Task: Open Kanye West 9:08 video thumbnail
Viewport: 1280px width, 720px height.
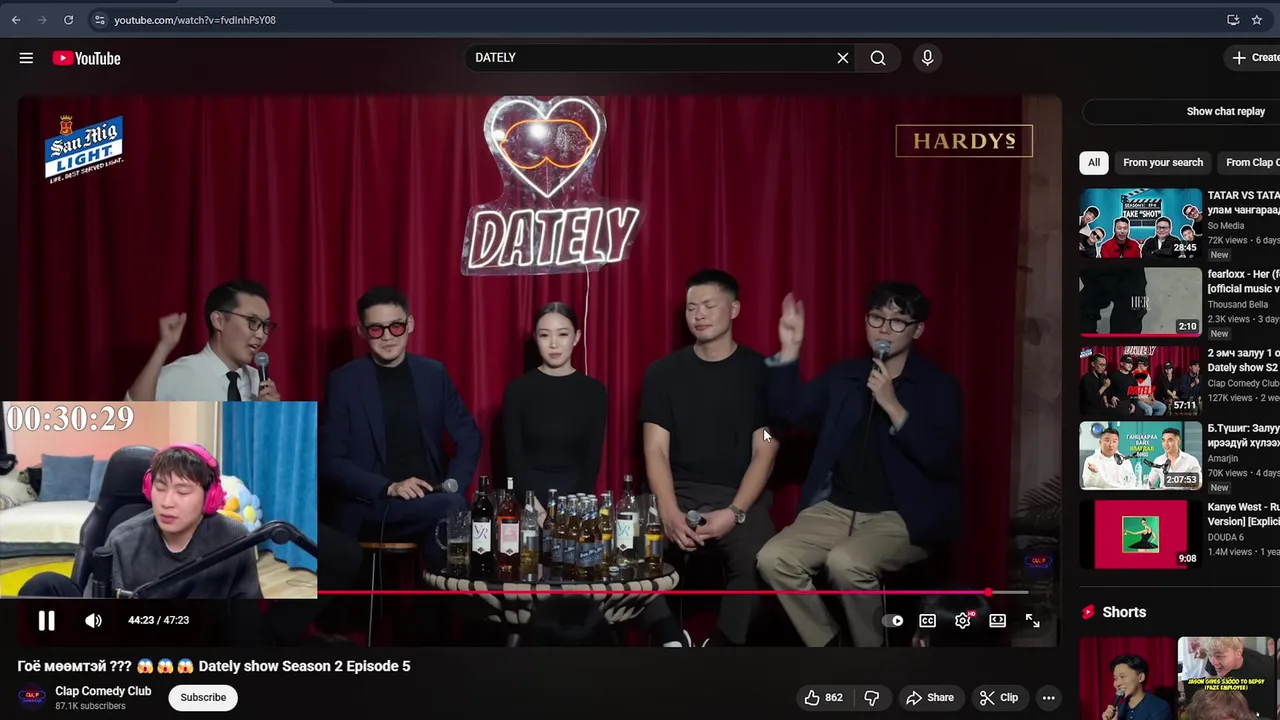Action: tap(1140, 534)
